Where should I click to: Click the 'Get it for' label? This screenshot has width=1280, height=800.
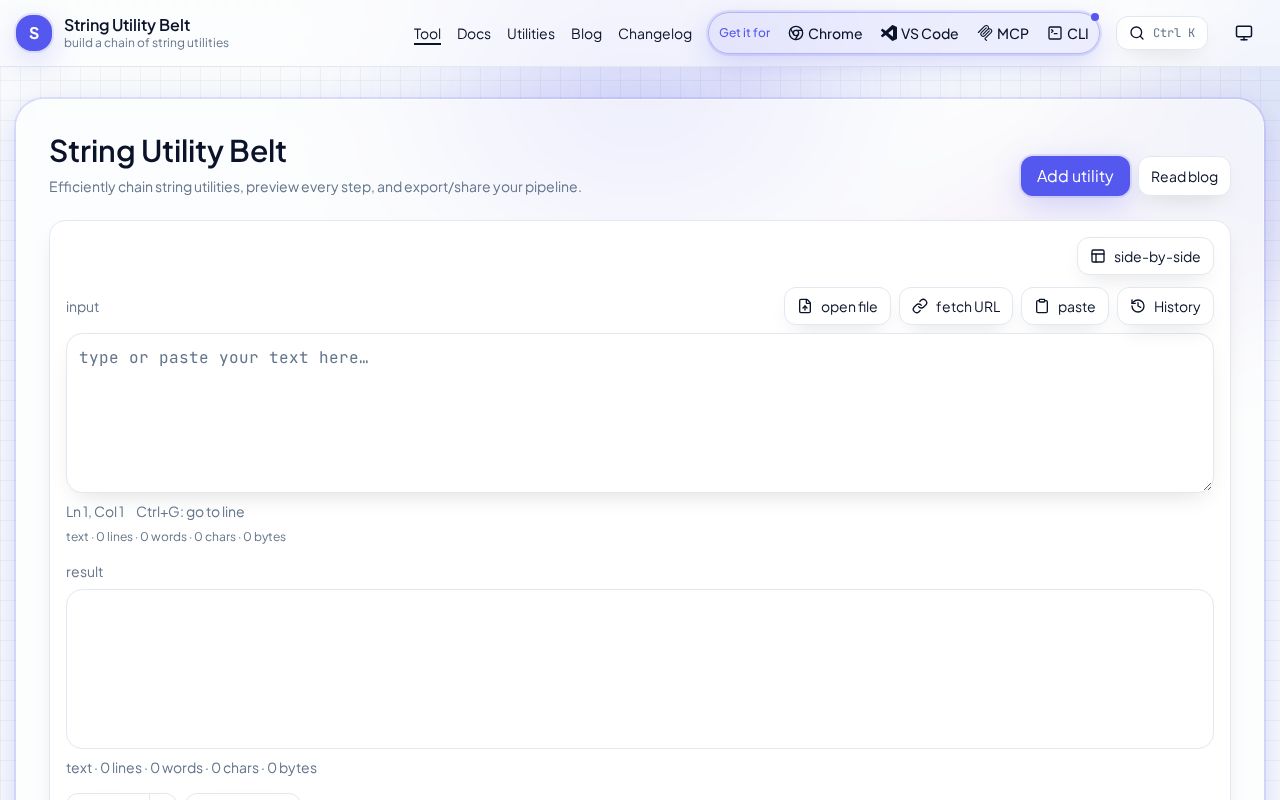744,33
